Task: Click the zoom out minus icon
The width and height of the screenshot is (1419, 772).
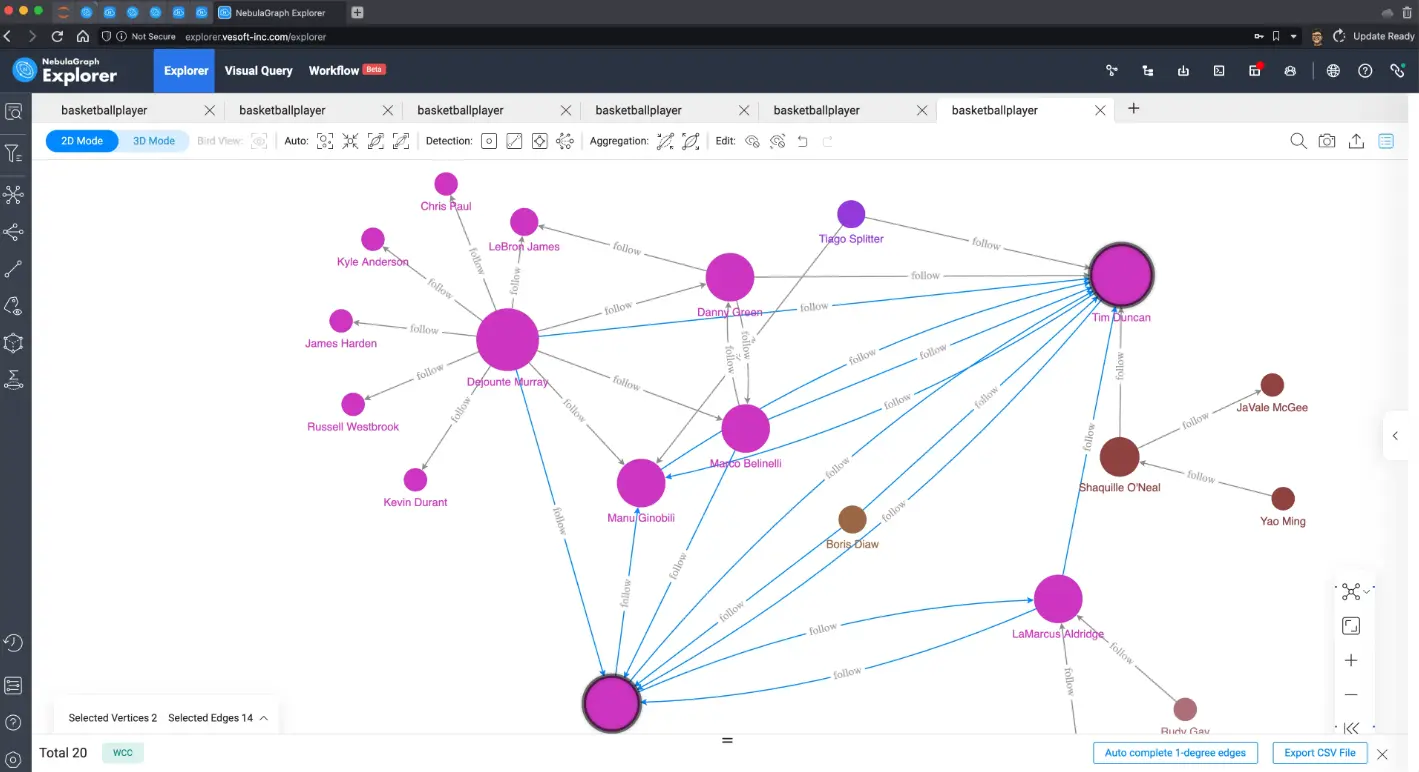Action: click(x=1351, y=694)
